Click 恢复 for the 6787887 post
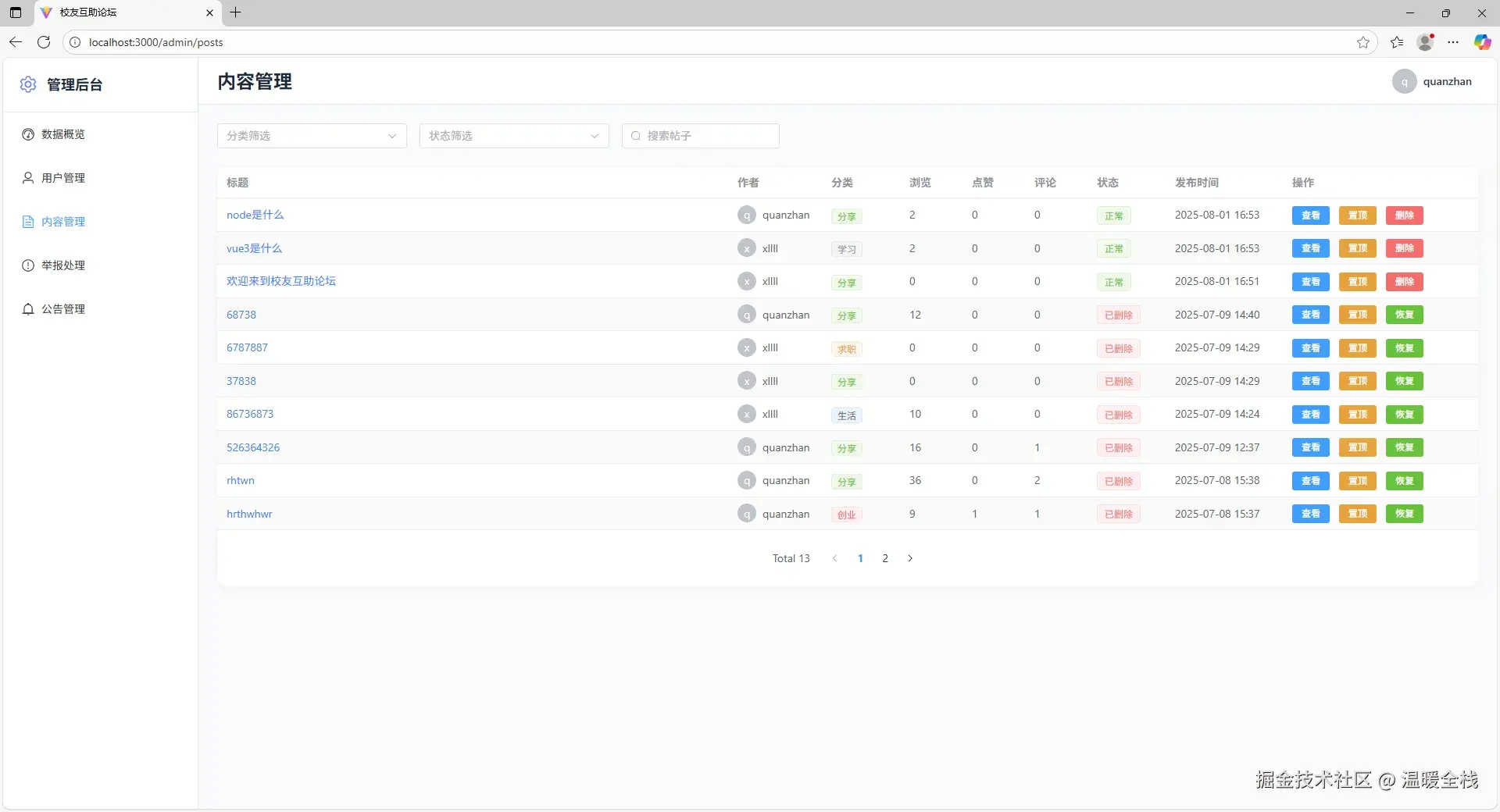1500x812 pixels. [1405, 348]
